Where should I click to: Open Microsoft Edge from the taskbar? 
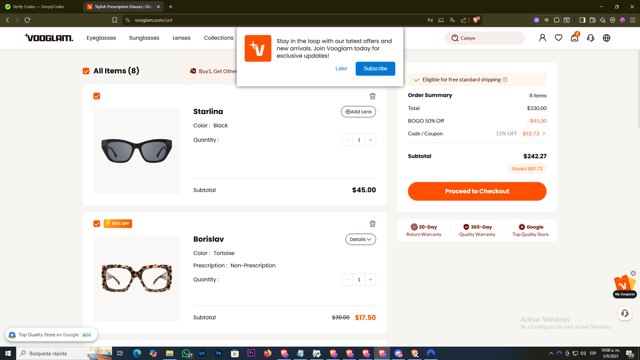pyautogui.click(x=137, y=353)
